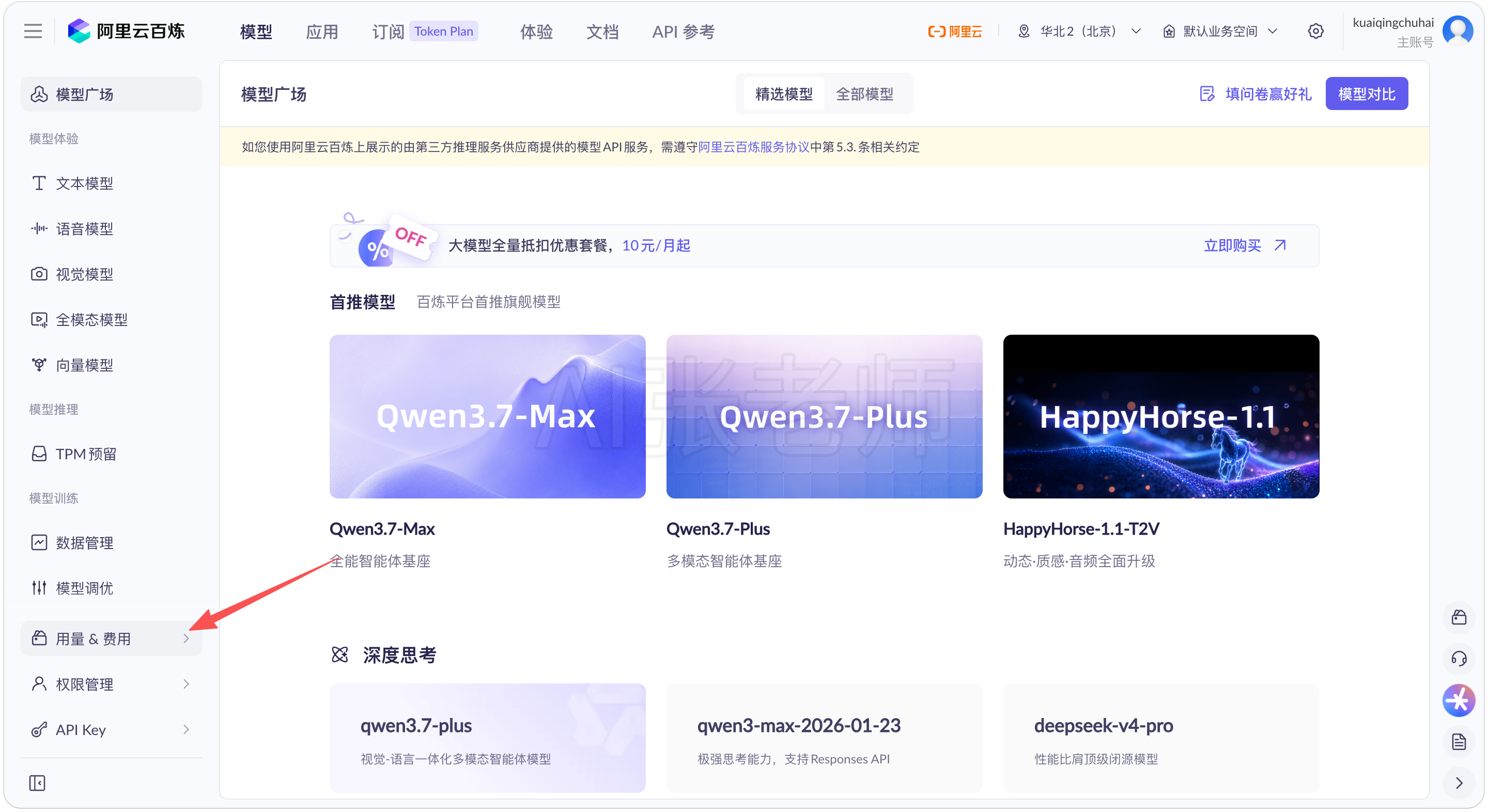Viewport: 1488px width, 812px height.
Task: Click the 全模态模型 icon
Action: click(x=39, y=319)
